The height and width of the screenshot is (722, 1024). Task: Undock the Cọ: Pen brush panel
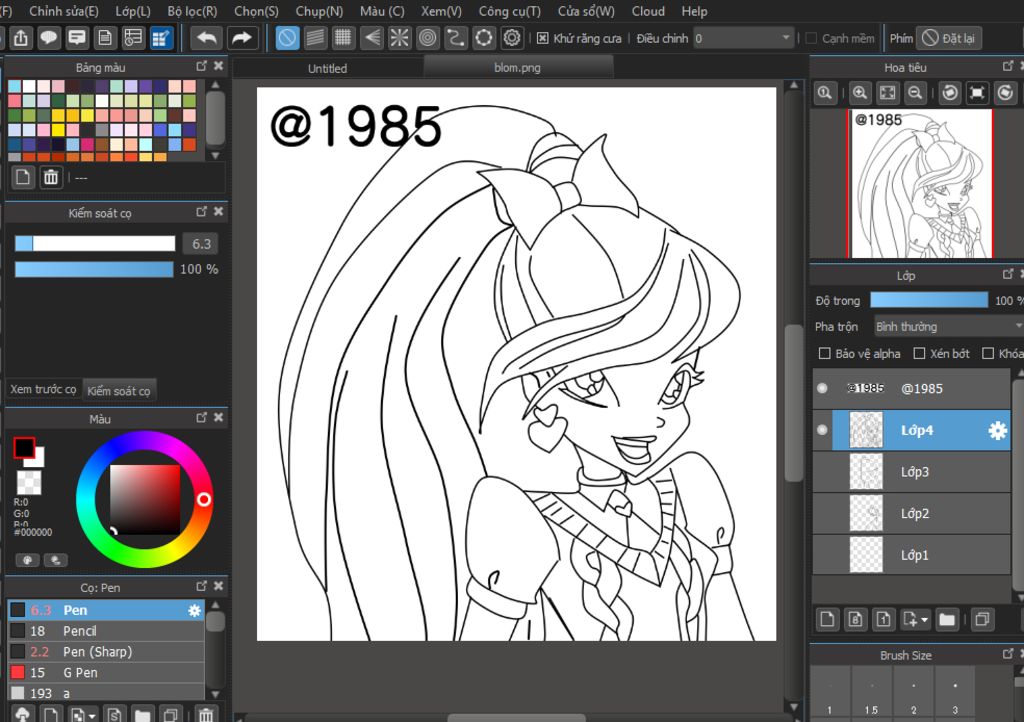click(201, 586)
